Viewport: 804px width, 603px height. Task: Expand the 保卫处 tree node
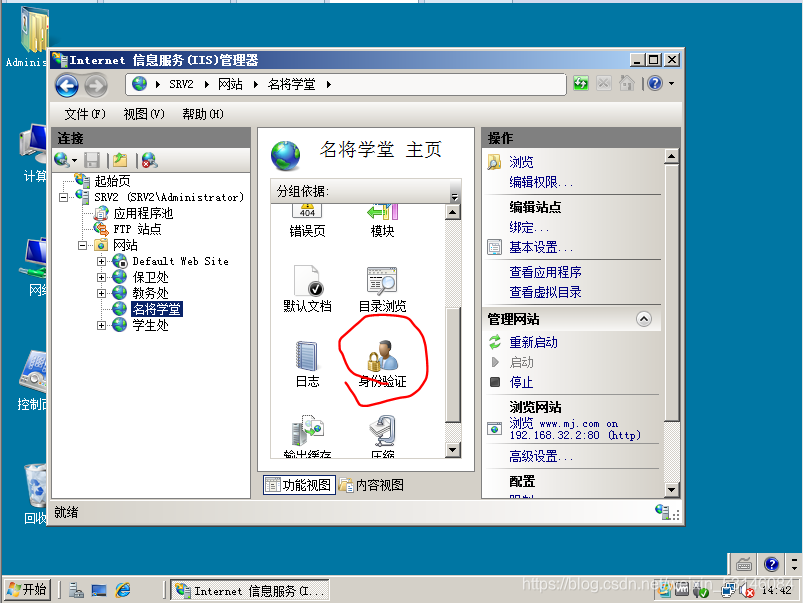click(102, 277)
